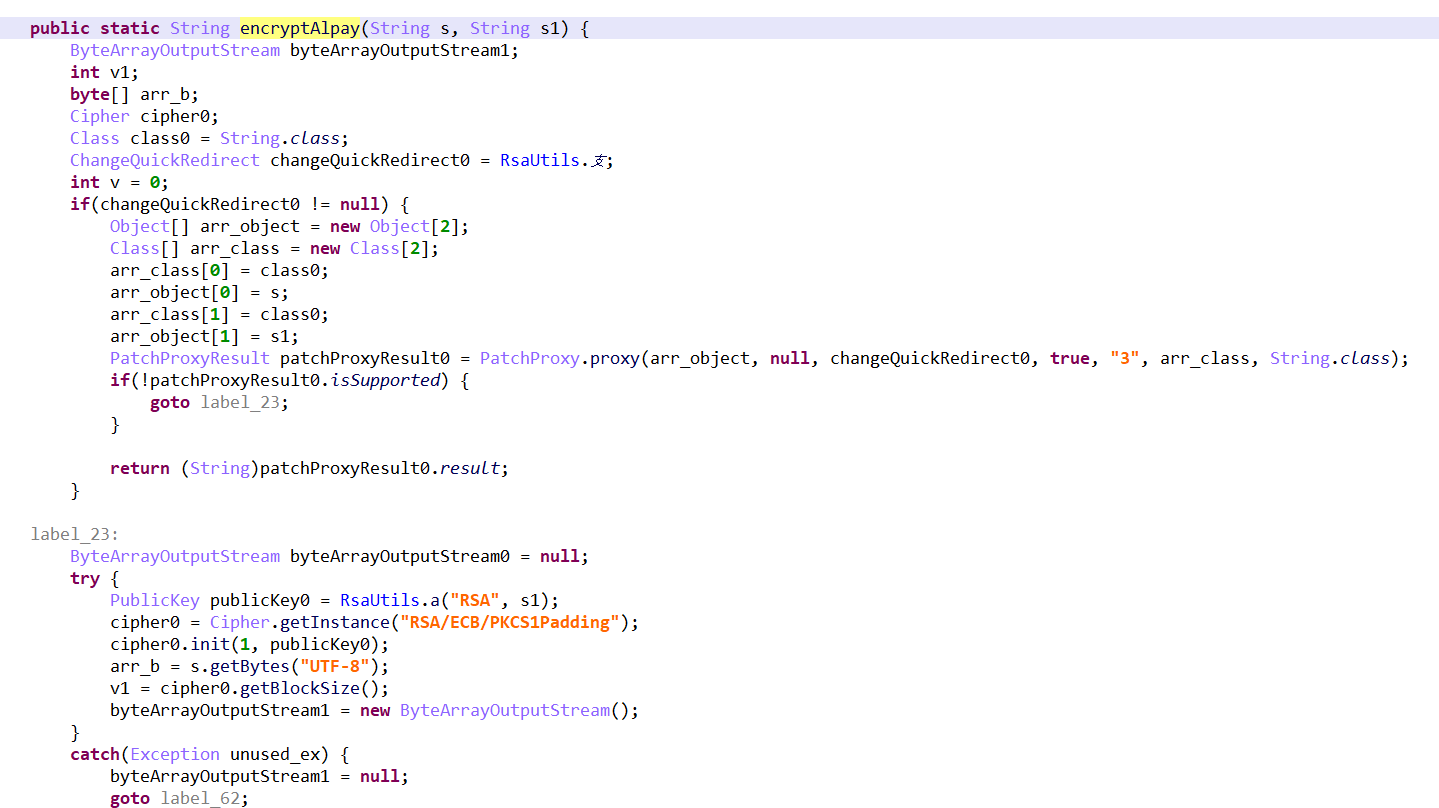Click the PatchProxyResult type name
The height and width of the screenshot is (808, 1439).
pos(189,358)
